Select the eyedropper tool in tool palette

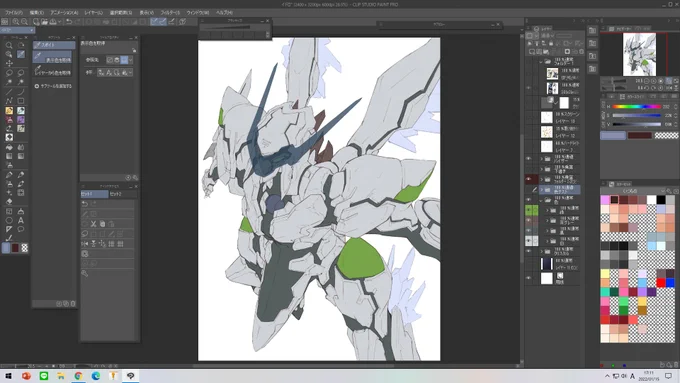(x=20, y=54)
